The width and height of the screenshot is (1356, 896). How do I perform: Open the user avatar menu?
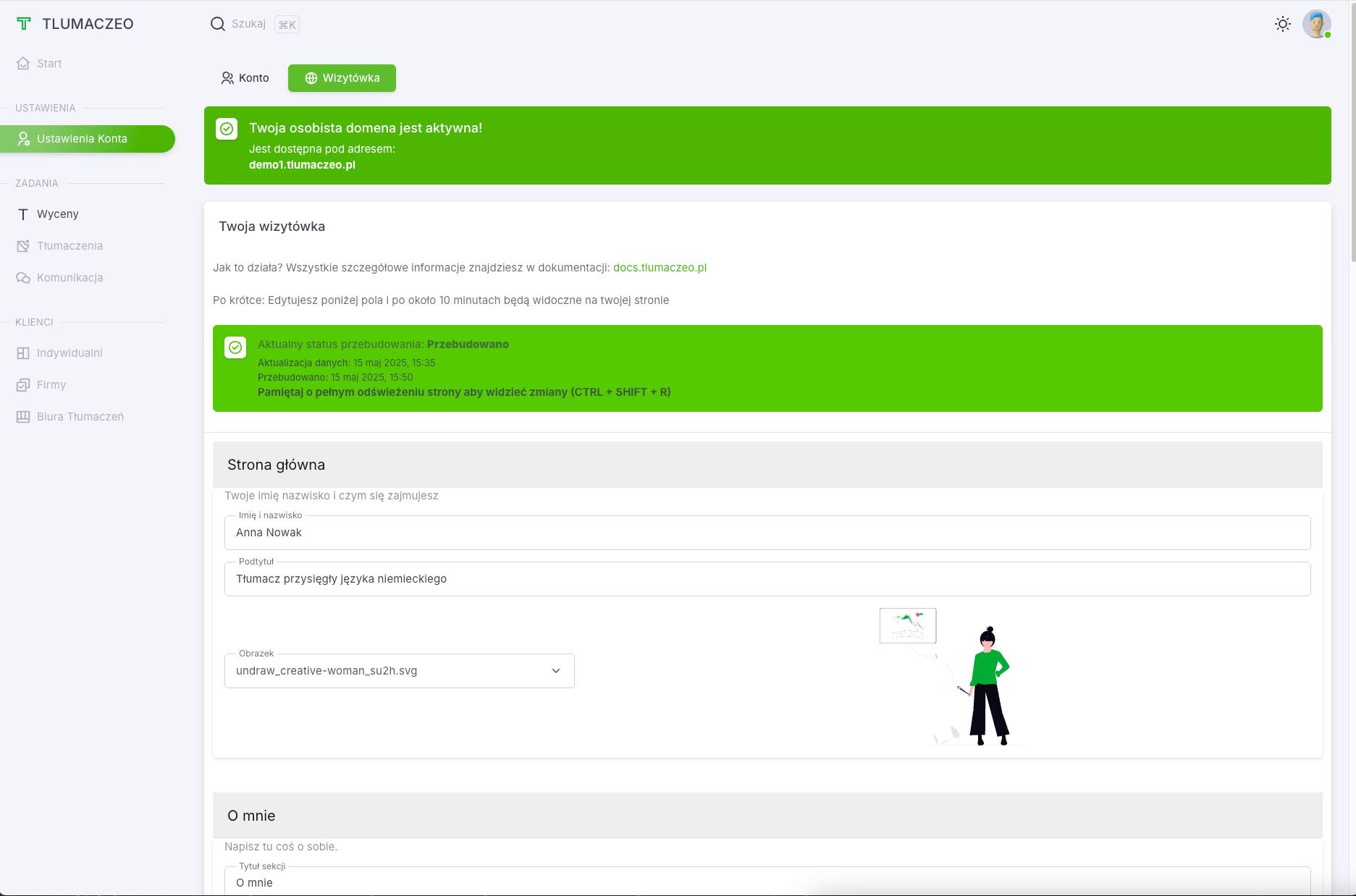coord(1317,24)
